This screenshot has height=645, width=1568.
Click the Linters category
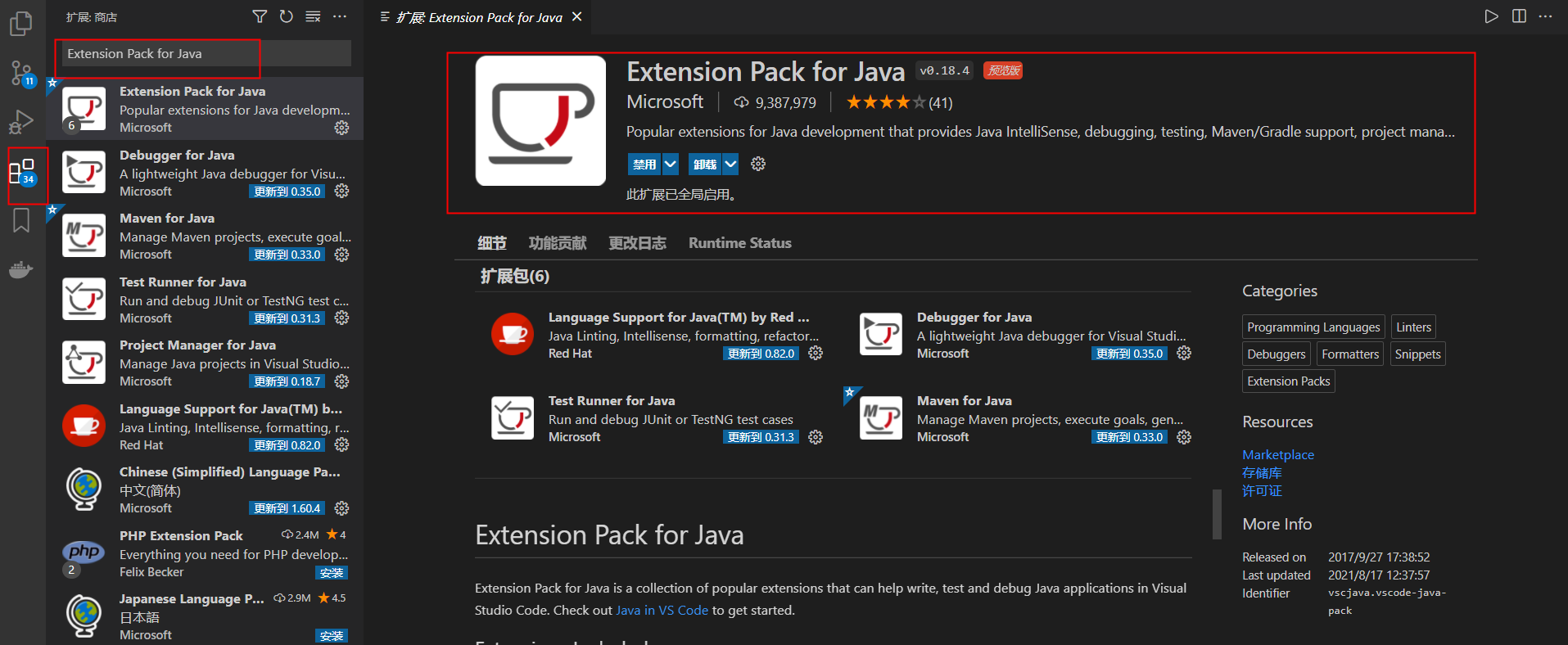pos(1414,327)
